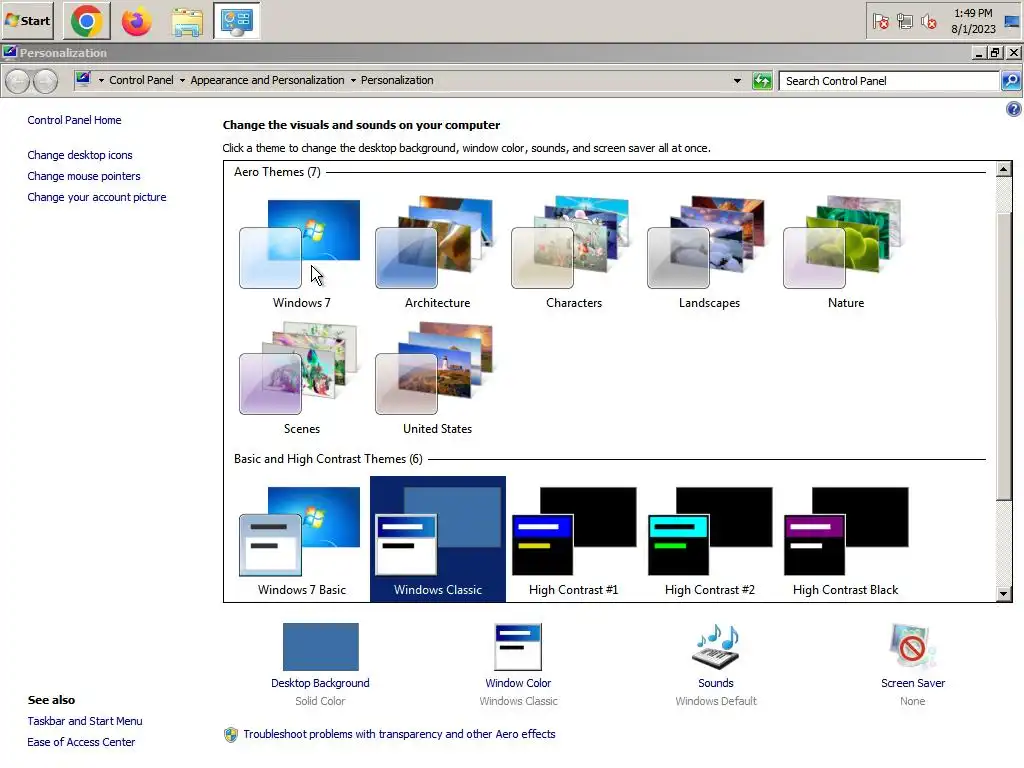The image size is (1024, 768).
Task: Click in the Search Control Panel field
Action: click(x=889, y=81)
